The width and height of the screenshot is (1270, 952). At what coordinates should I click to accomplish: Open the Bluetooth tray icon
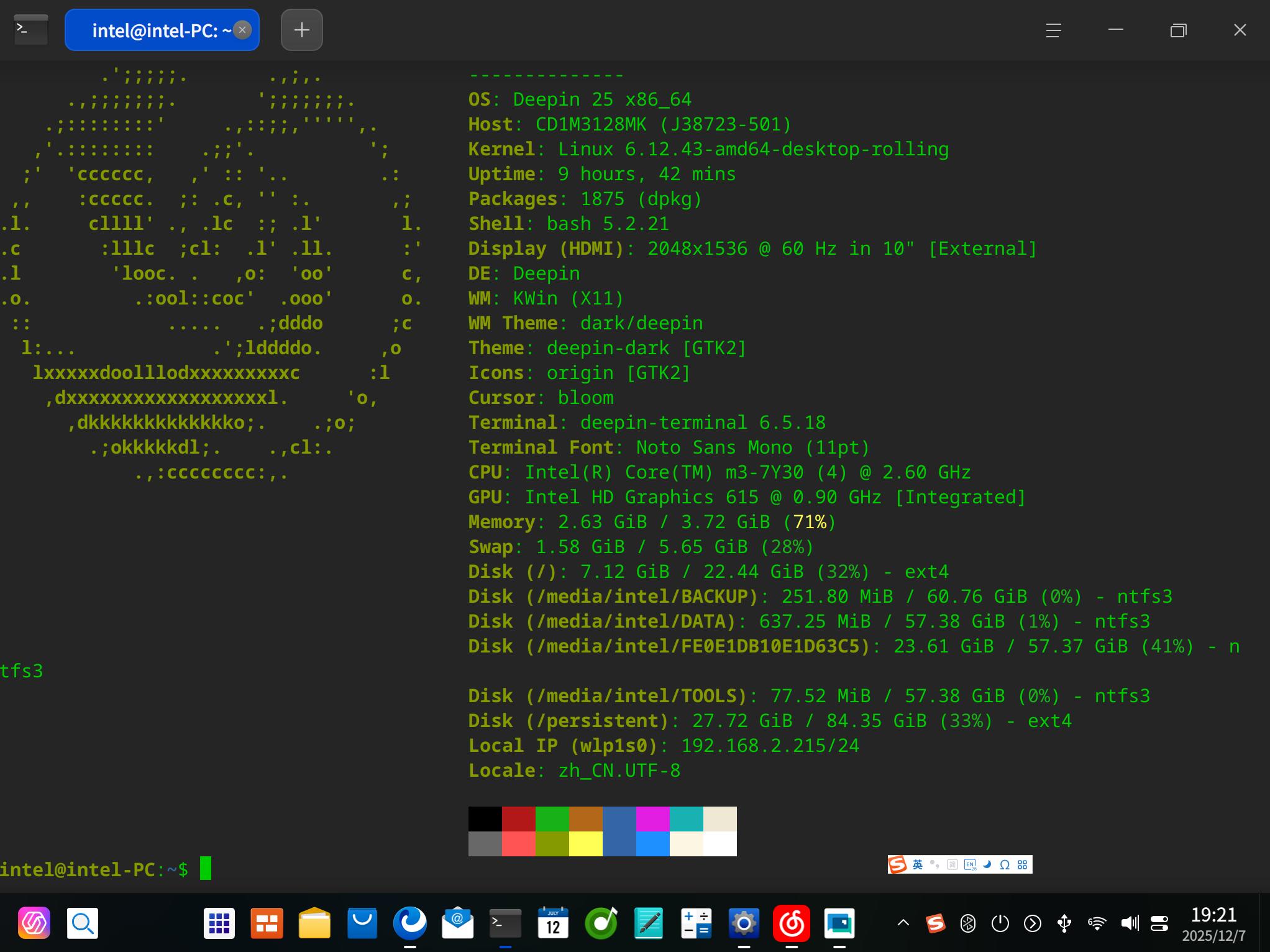pos(968,923)
